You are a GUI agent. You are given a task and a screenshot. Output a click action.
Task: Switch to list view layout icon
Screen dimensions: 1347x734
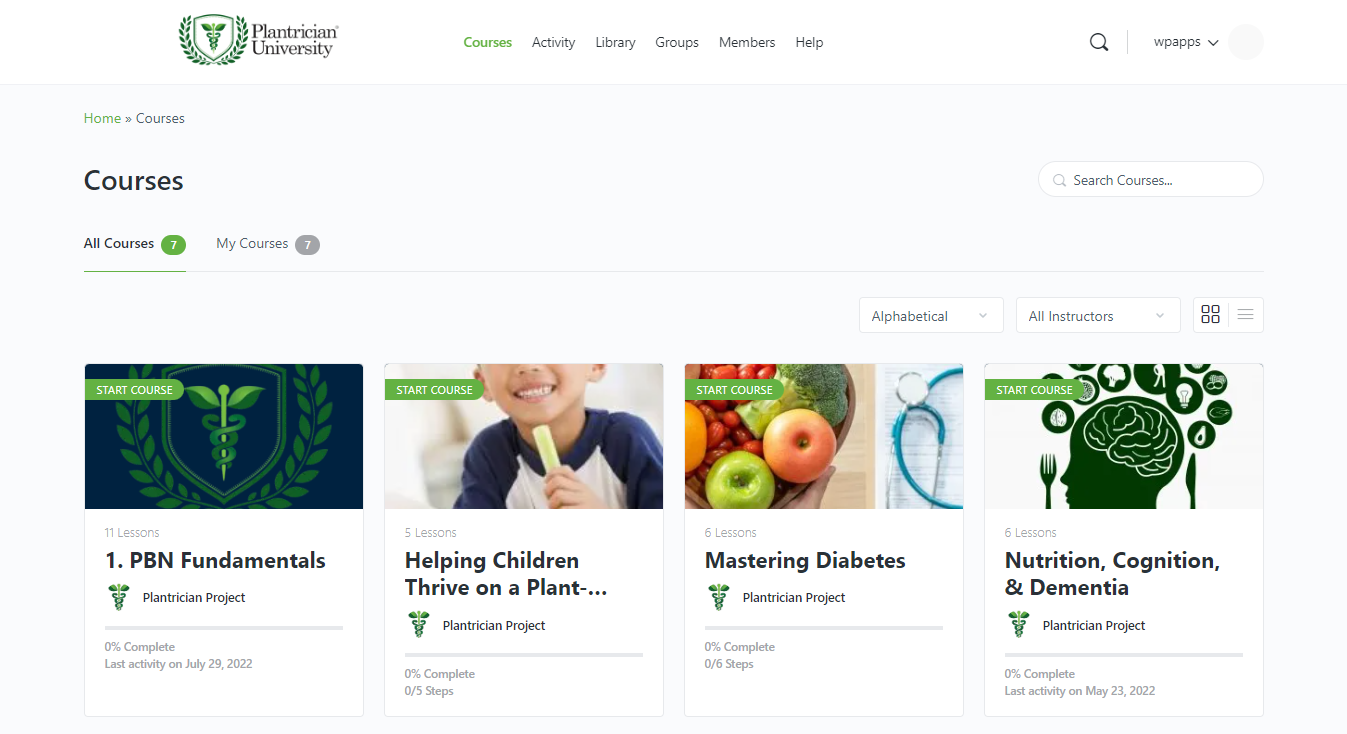coord(1245,315)
